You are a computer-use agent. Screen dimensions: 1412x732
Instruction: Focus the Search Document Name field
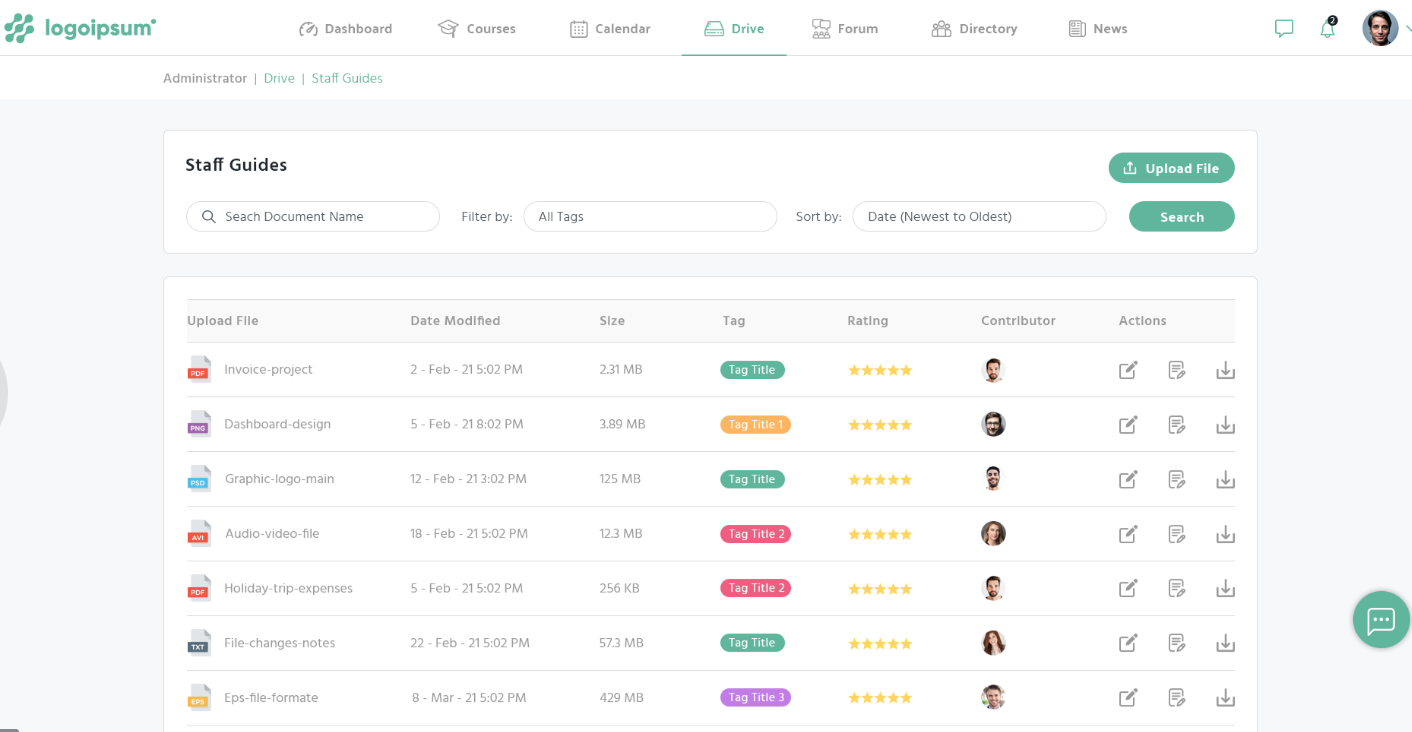[313, 217]
